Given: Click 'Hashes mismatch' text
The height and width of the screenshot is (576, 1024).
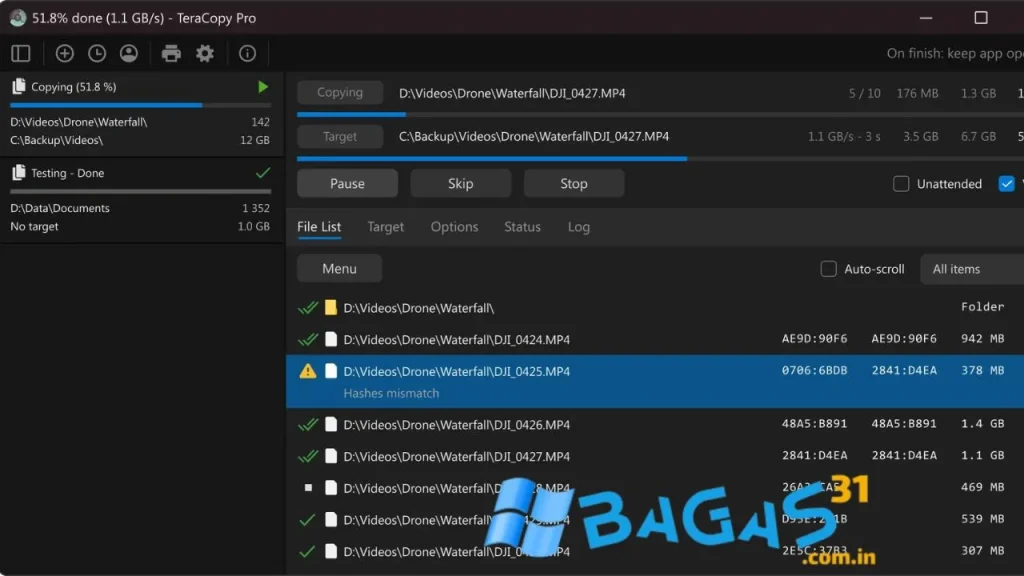Looking at the screenshot, I should point(391,393).
